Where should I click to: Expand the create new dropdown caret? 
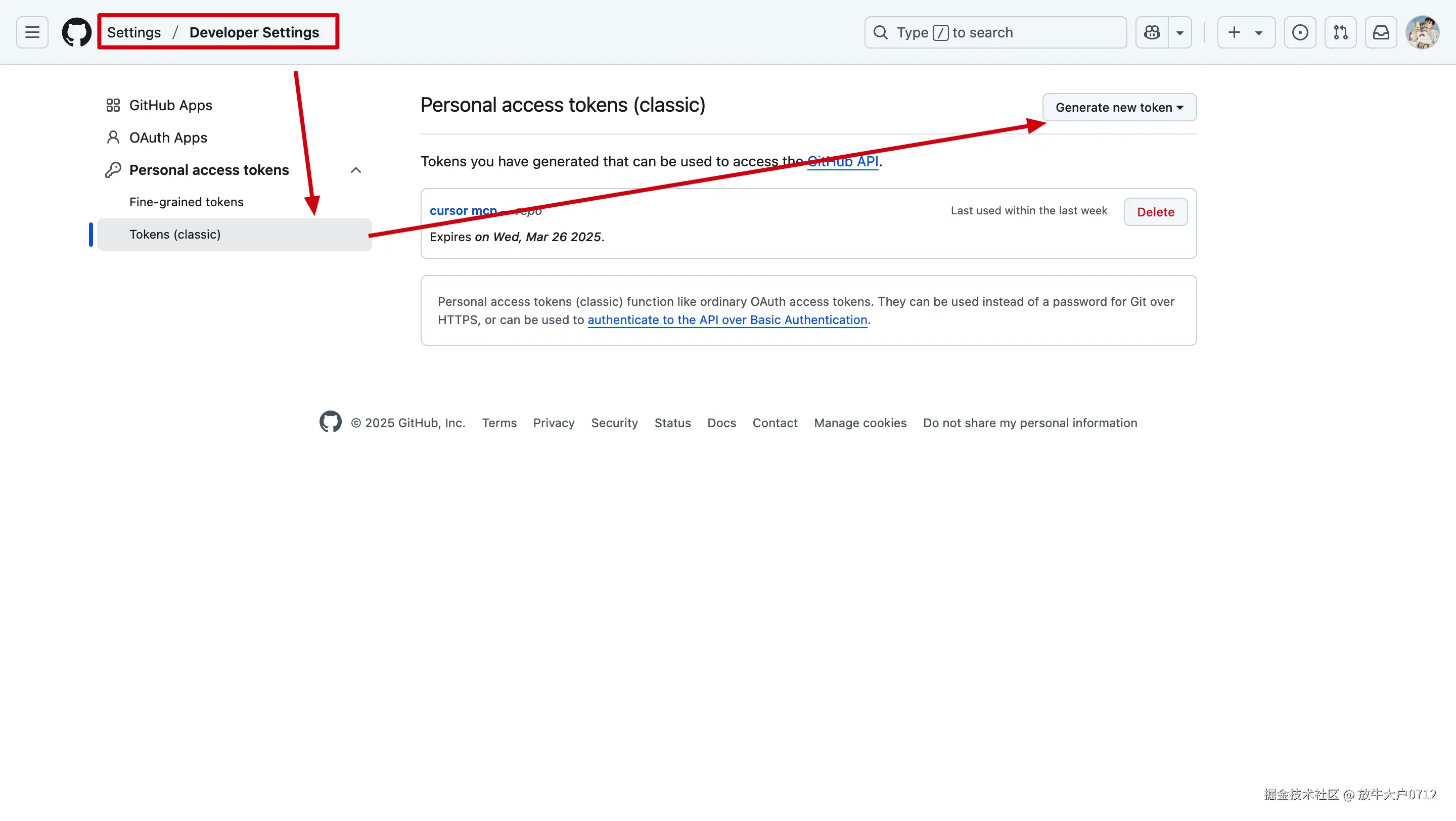click(1259, 33)
